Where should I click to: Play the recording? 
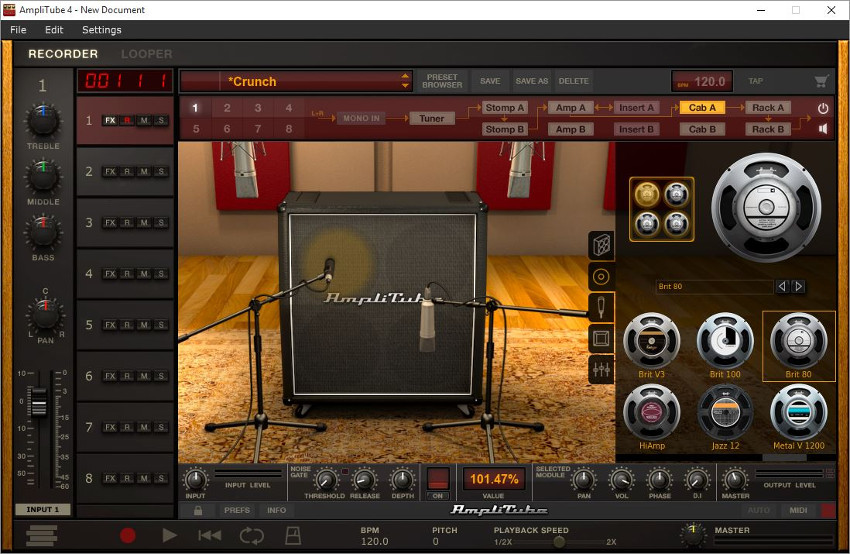[169, 536]
